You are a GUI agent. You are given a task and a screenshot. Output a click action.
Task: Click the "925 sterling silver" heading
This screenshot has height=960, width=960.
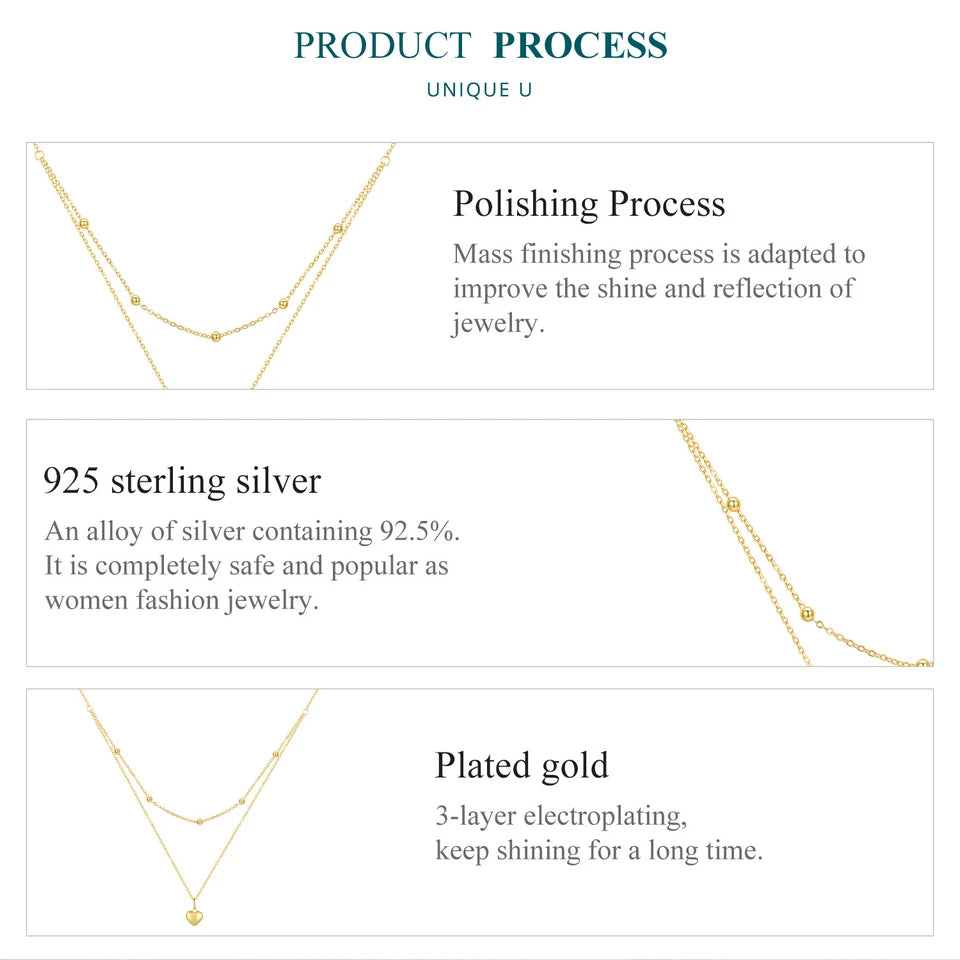coord(182,481)
